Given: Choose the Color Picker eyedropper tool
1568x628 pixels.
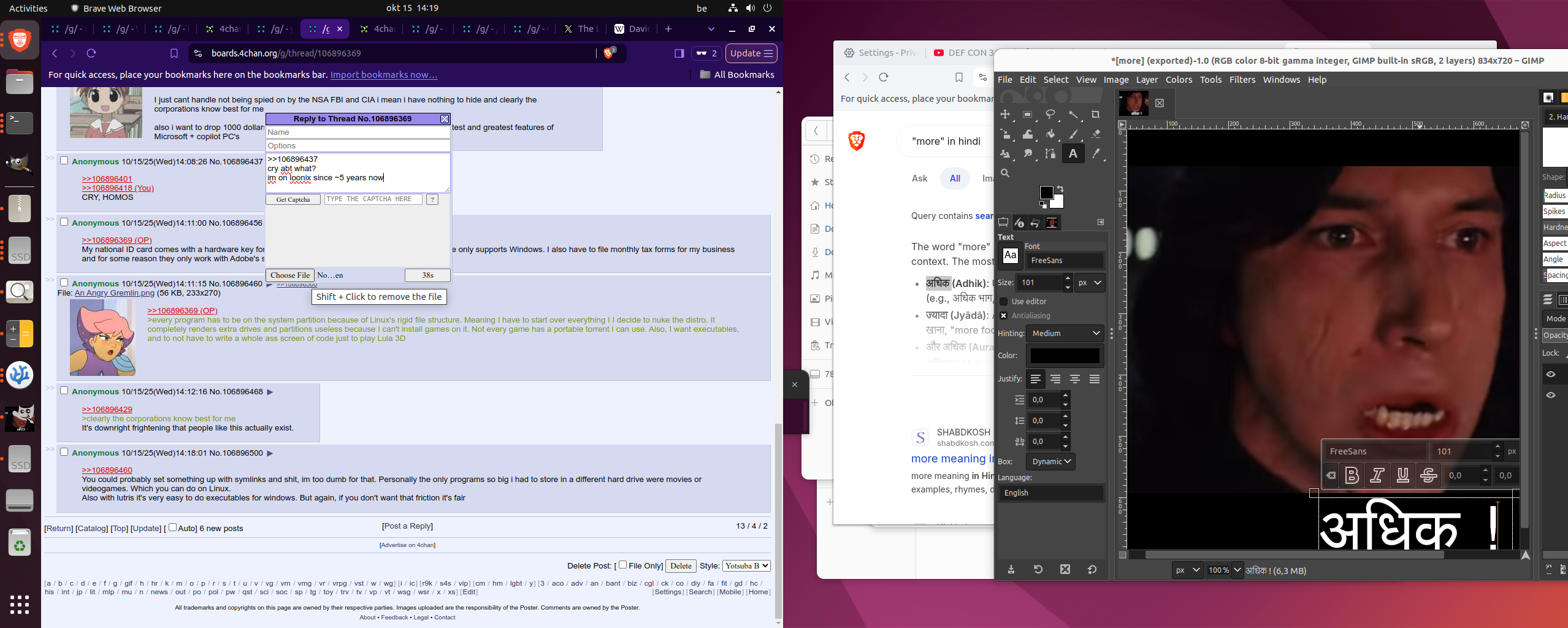Looking at the screenshot, I should [x=1095, y=154].
